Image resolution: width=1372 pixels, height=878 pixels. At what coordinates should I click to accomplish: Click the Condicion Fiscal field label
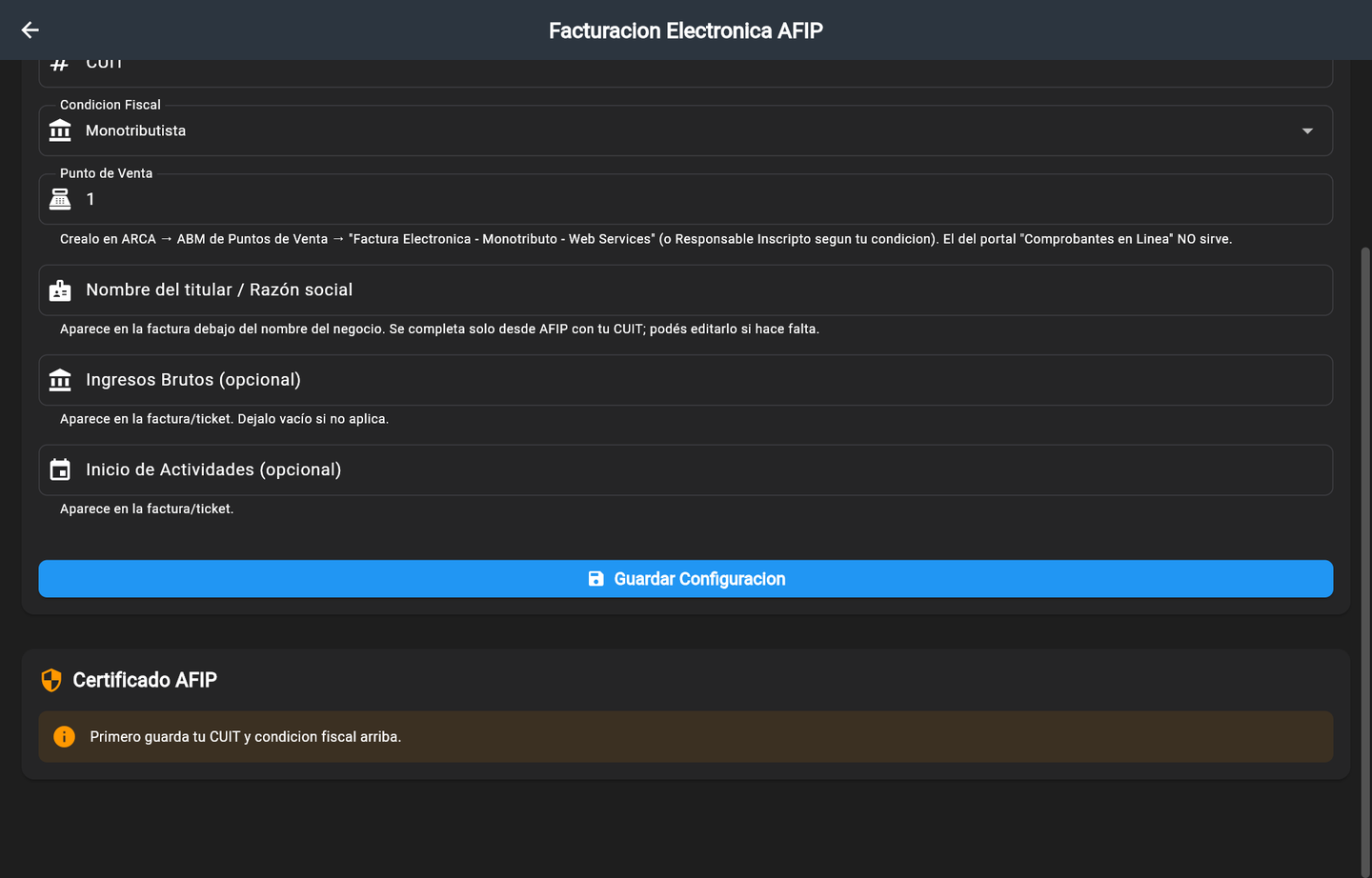(111, 105)
